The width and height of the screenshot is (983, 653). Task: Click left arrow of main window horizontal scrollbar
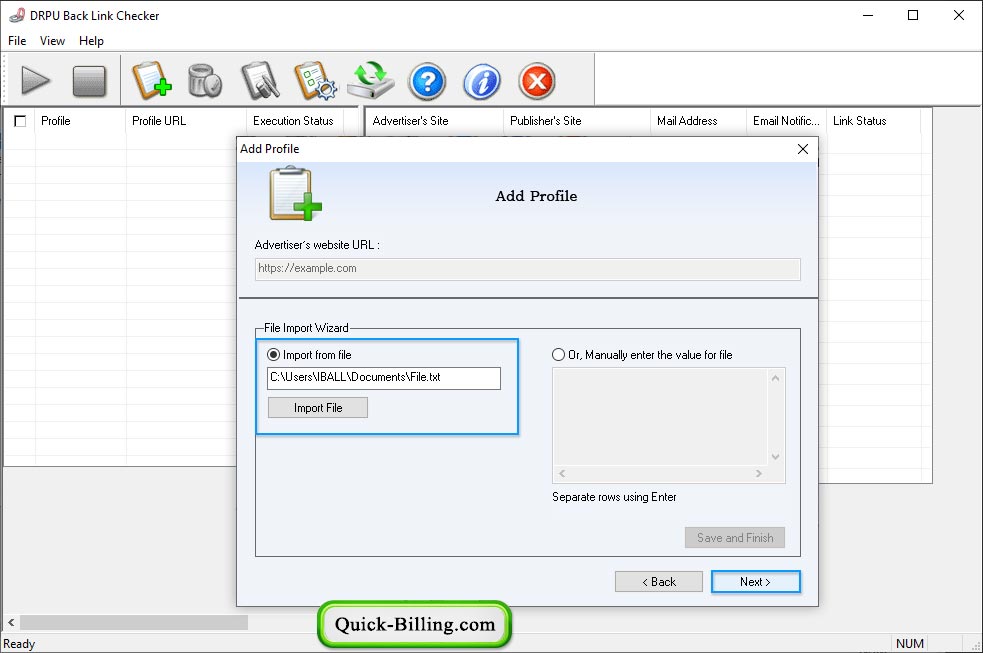pos(11,622)
